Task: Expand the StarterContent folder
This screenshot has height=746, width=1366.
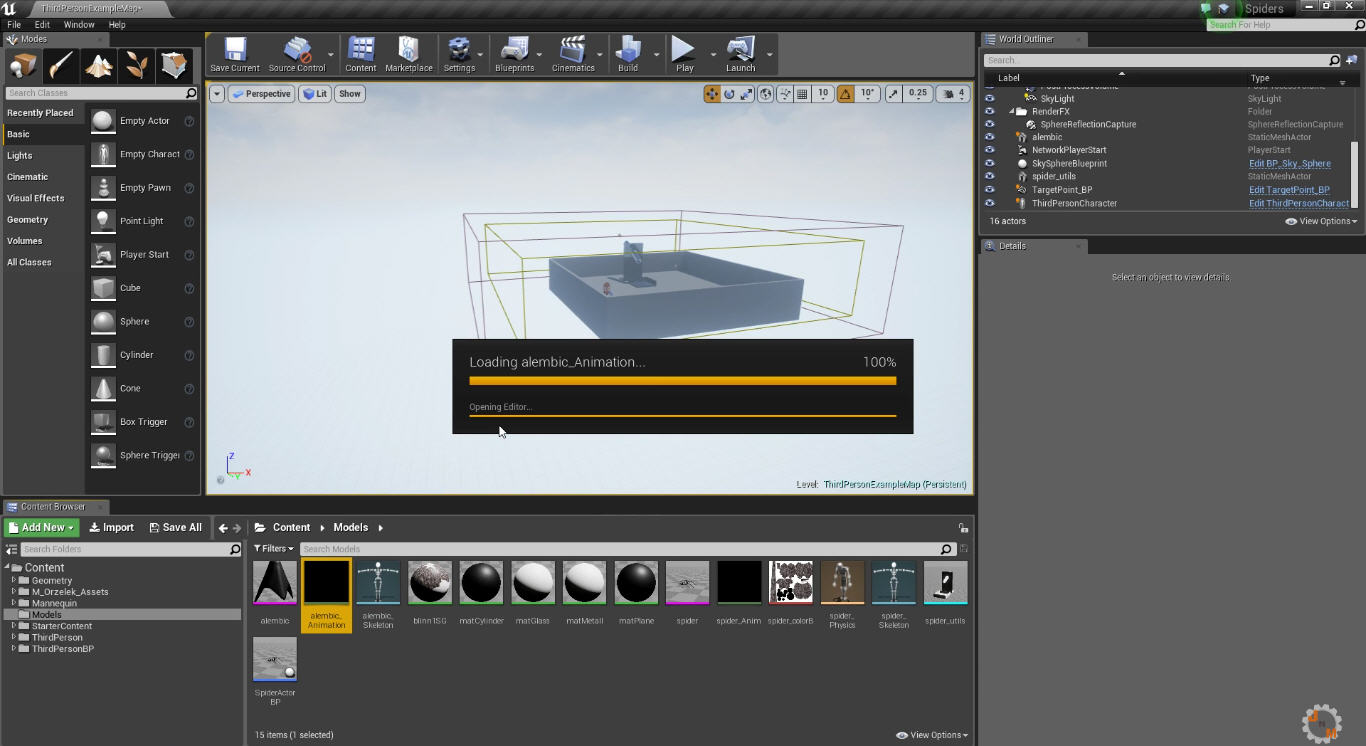Action: point(13,625)
